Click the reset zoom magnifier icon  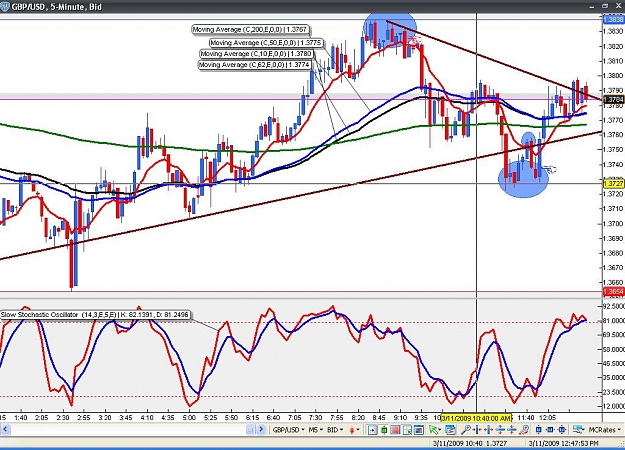point(524,430)
